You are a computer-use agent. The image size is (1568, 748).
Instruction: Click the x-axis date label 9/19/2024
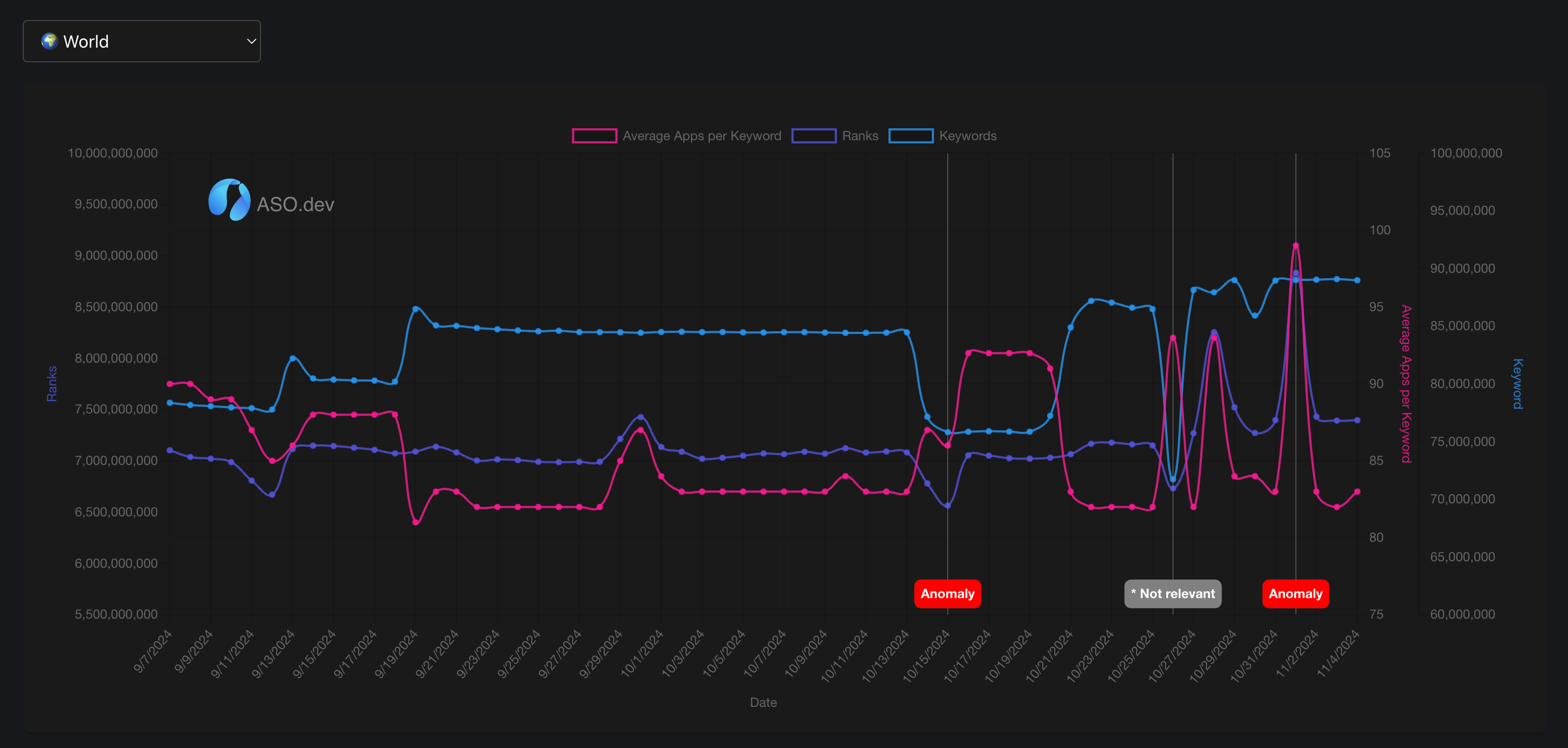pyautogui.click(x=396, y=654)
